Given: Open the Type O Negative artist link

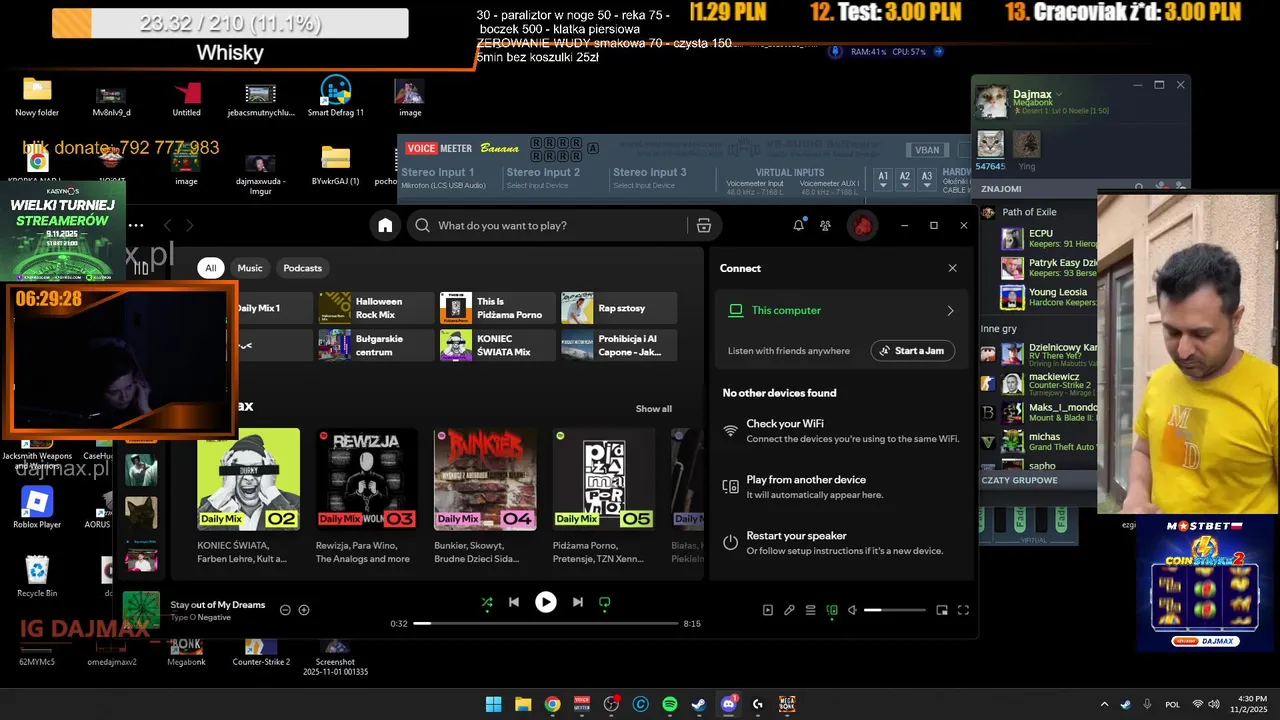Looking at the screenshot, I should (x=200, y=618).
